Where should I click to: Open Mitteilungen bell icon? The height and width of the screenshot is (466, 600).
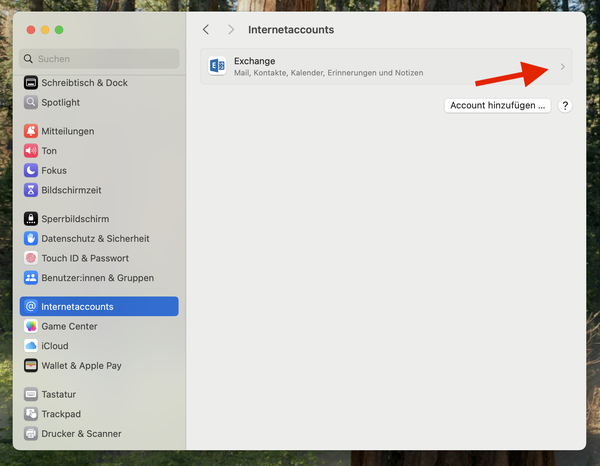click(31, 131)
